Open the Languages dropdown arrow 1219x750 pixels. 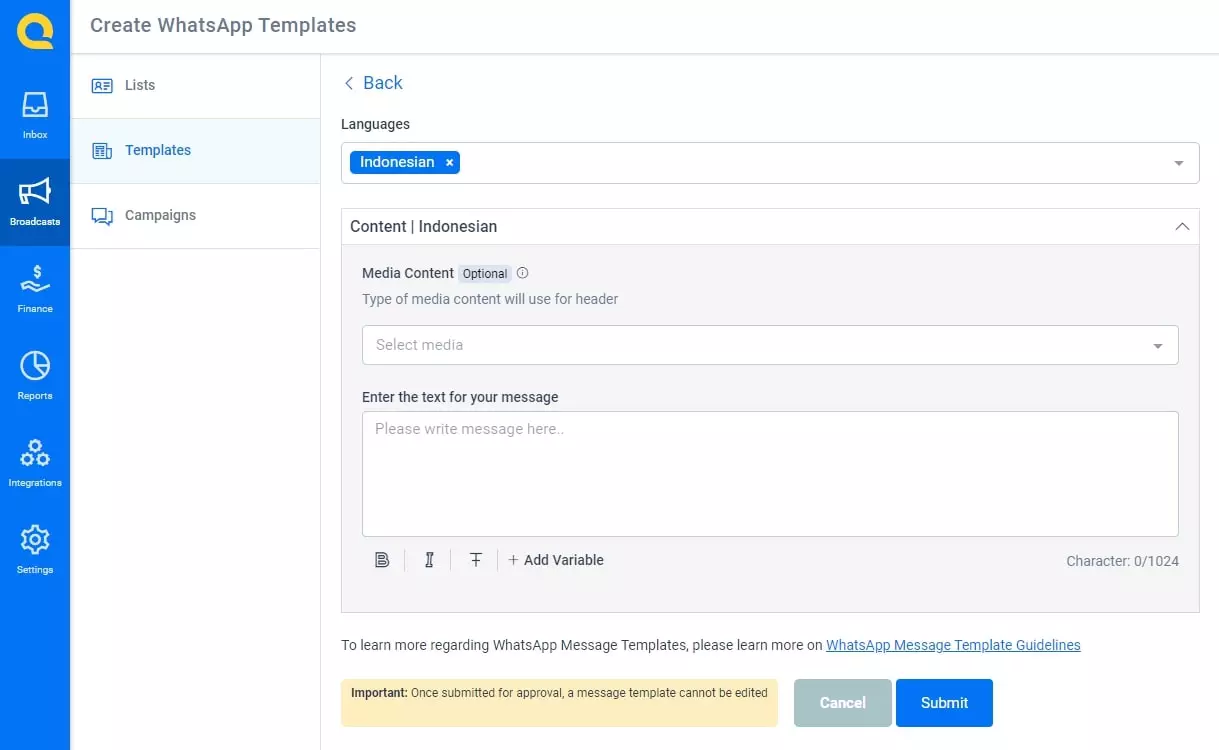1179,163
